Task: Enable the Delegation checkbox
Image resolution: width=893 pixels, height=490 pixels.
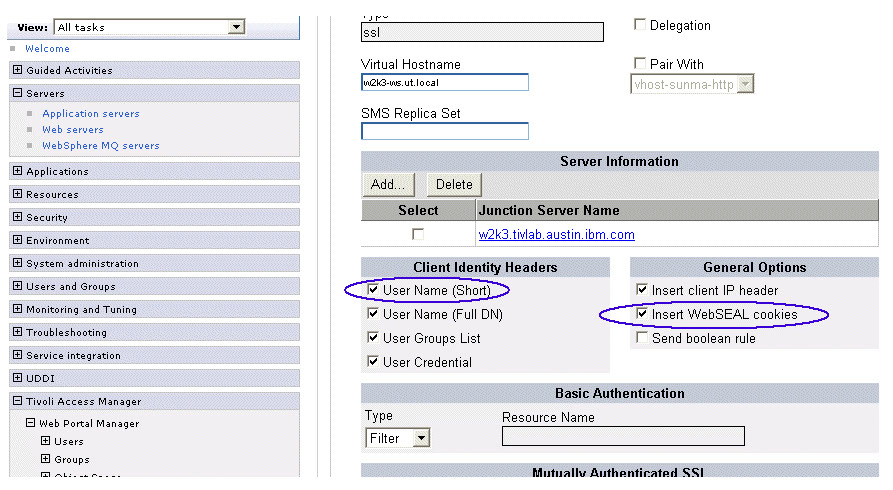Action: [x=640, y=24]
